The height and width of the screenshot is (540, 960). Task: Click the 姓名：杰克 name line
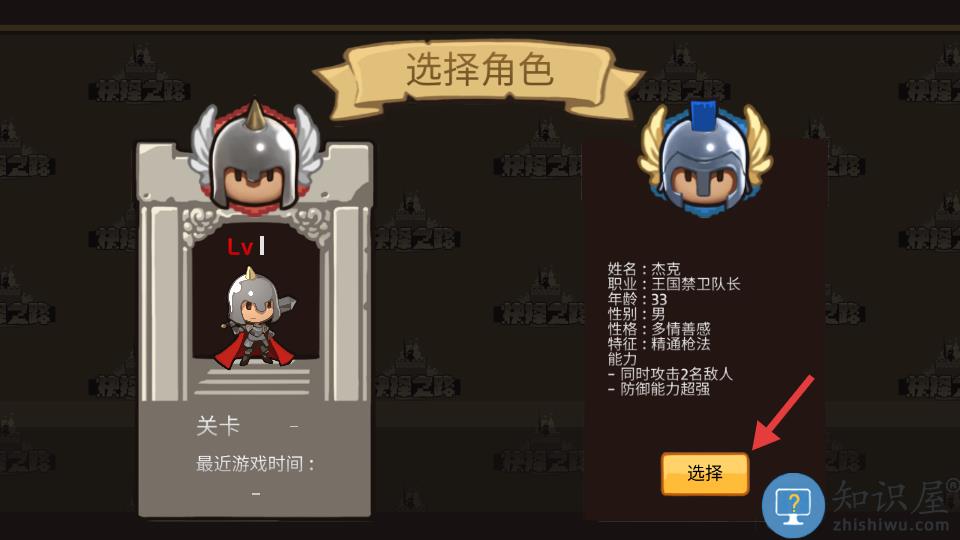click(643, 269)
